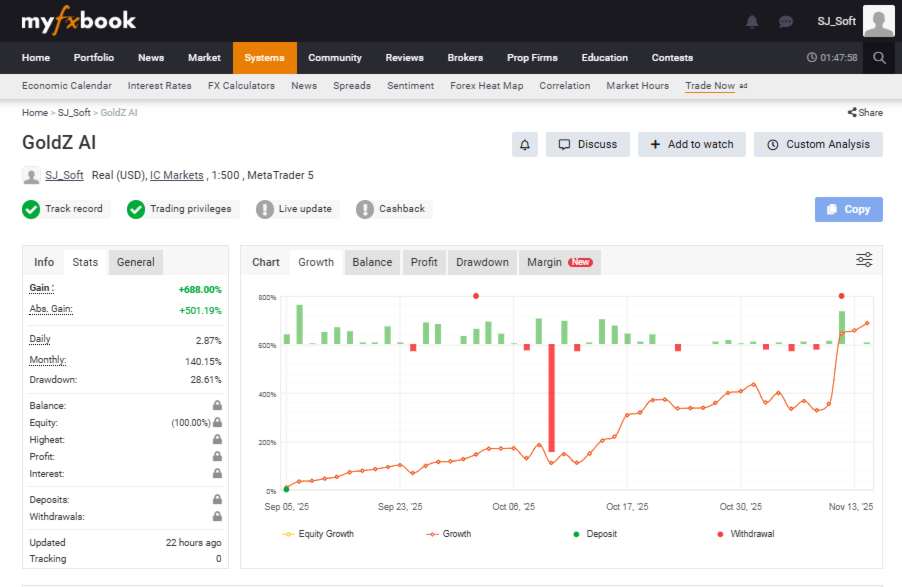The width and height of the screenshot is (902, 587).
Task: Click the Trading privileges green checkmark icon
Action: (x=136, y=209)
